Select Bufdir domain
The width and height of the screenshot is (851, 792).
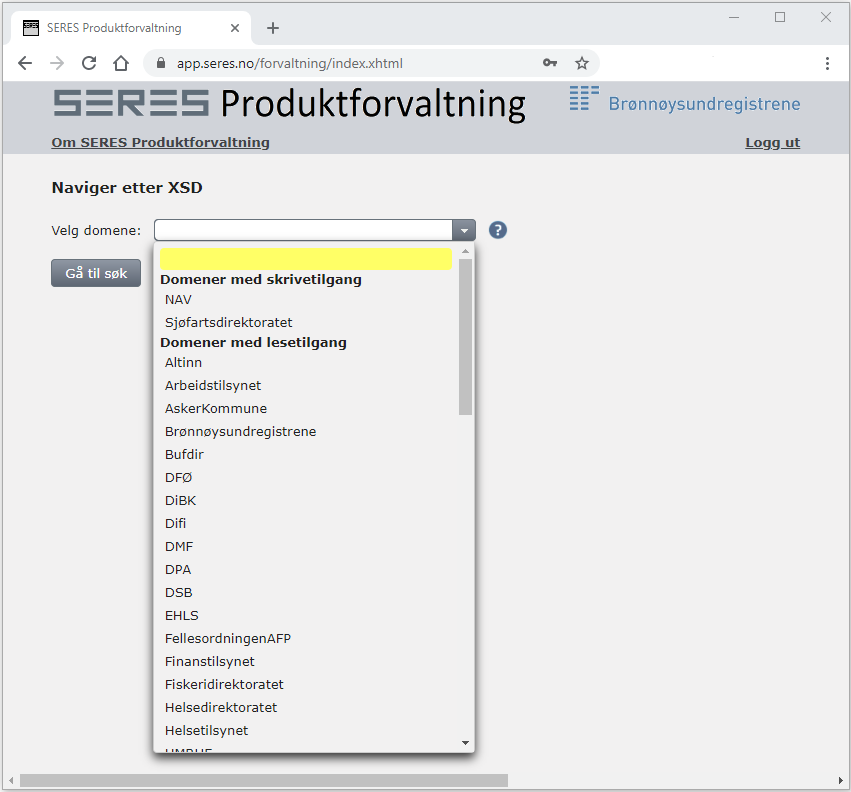[306, 454]
